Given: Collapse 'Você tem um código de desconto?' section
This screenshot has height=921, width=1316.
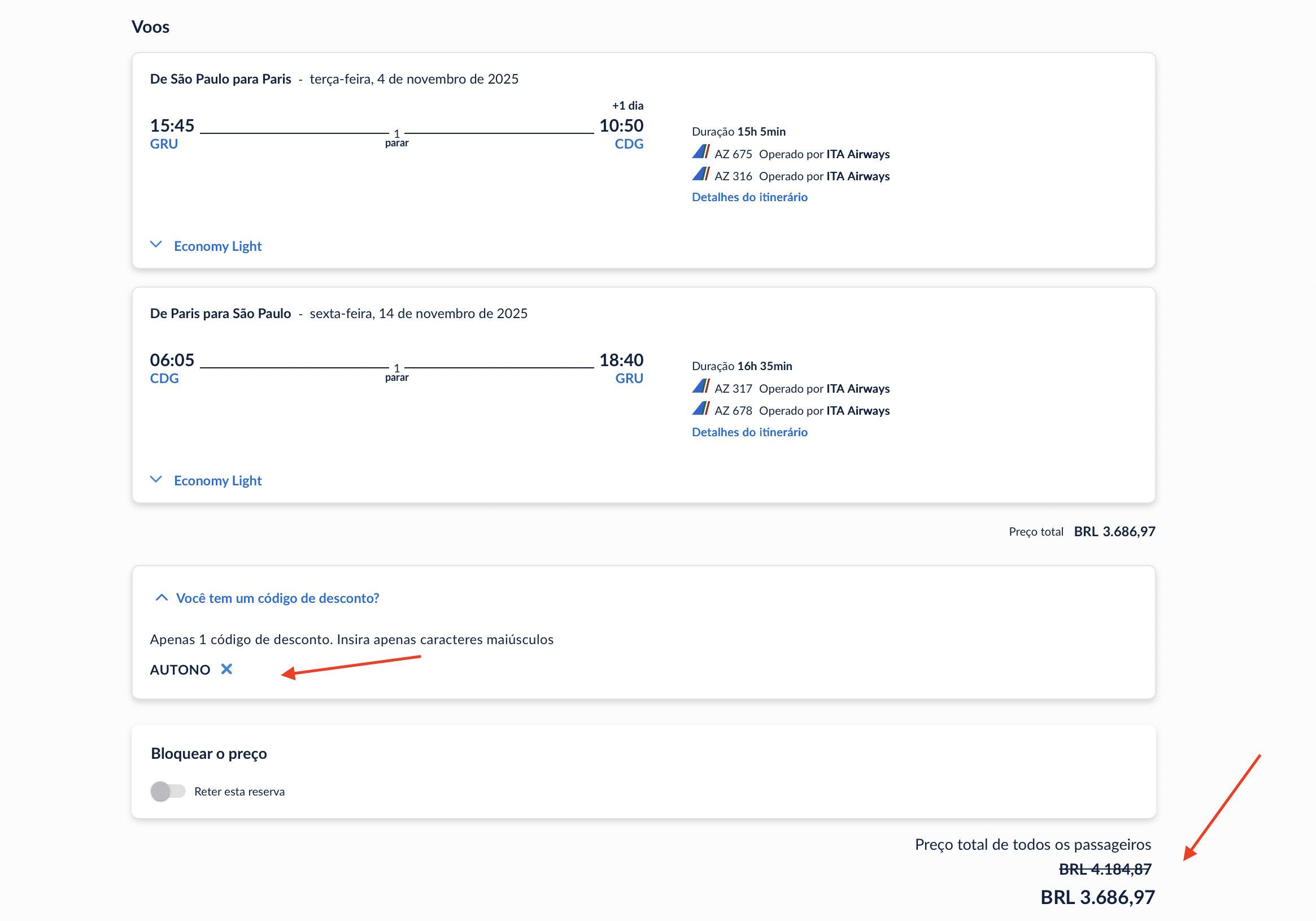Looking at the screenshot, I should pos(277,598).
